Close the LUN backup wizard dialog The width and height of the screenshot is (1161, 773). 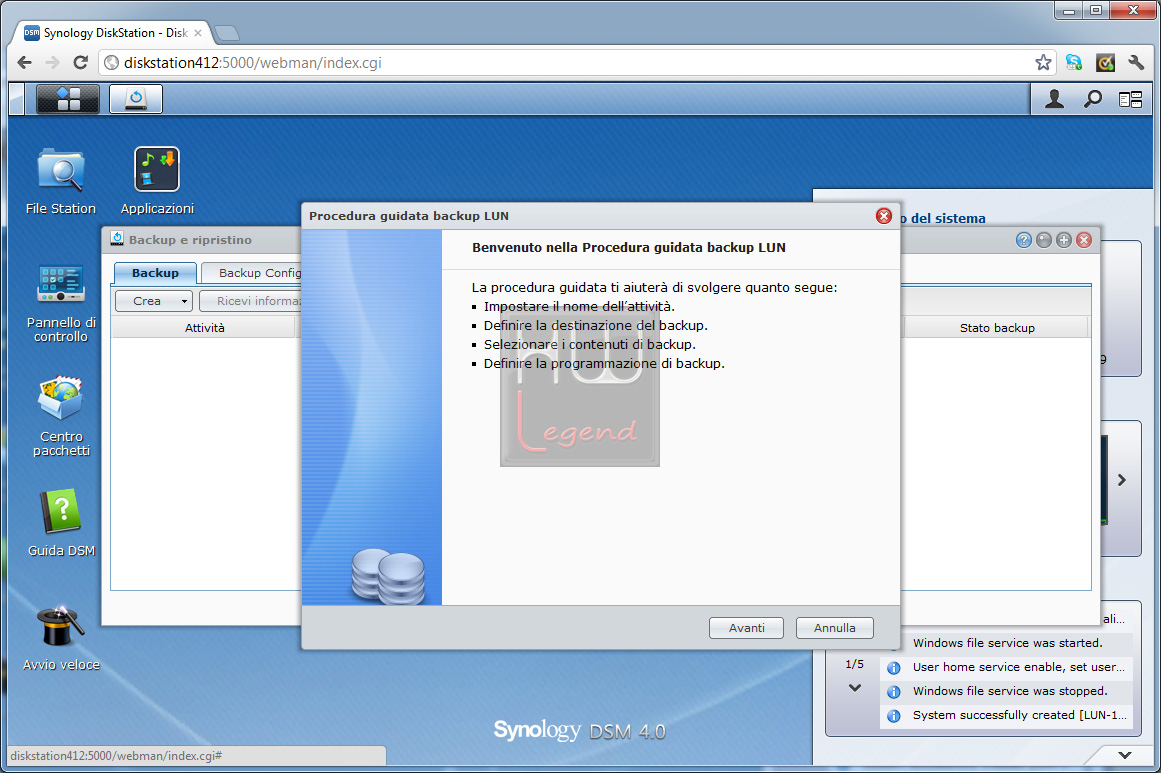[883, 215]
